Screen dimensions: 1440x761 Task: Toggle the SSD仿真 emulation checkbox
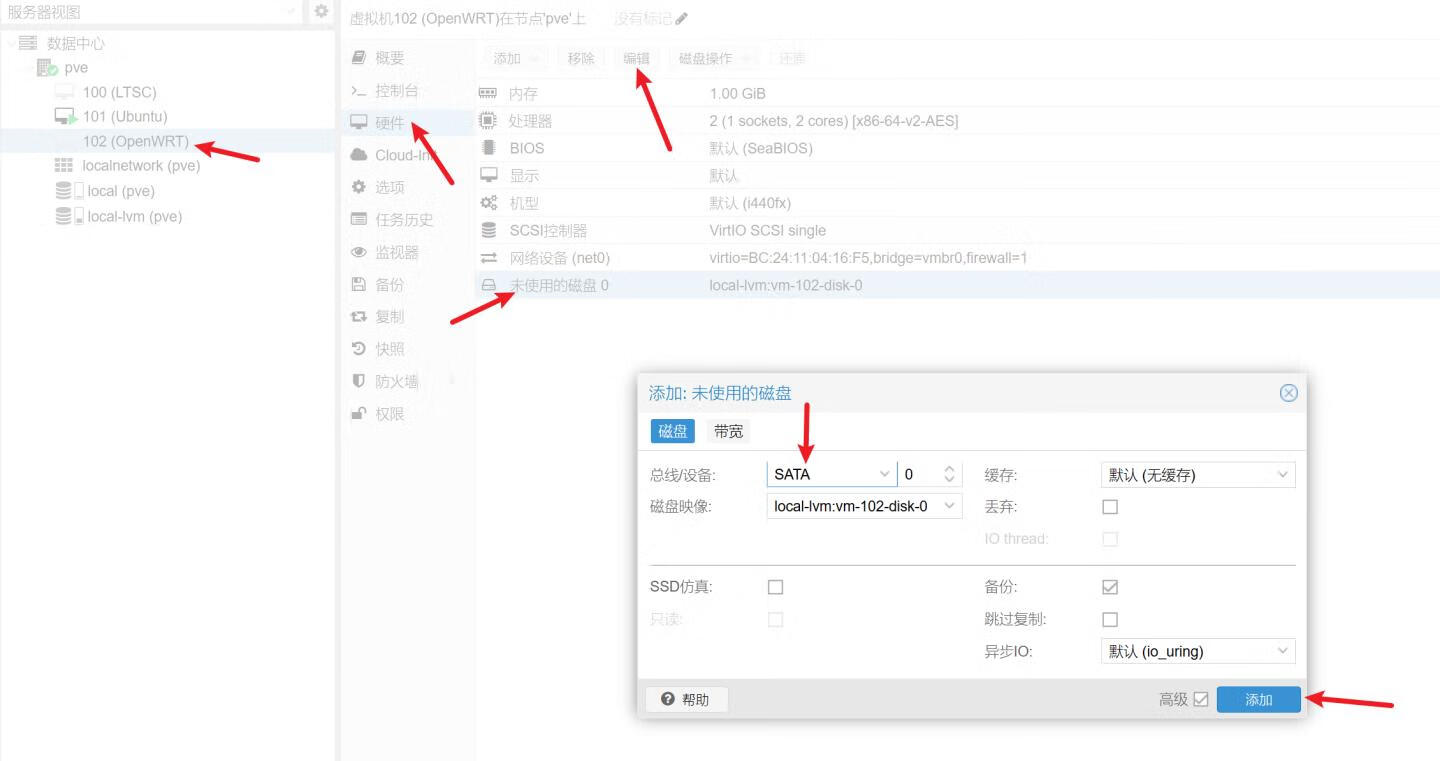point(775,587)
